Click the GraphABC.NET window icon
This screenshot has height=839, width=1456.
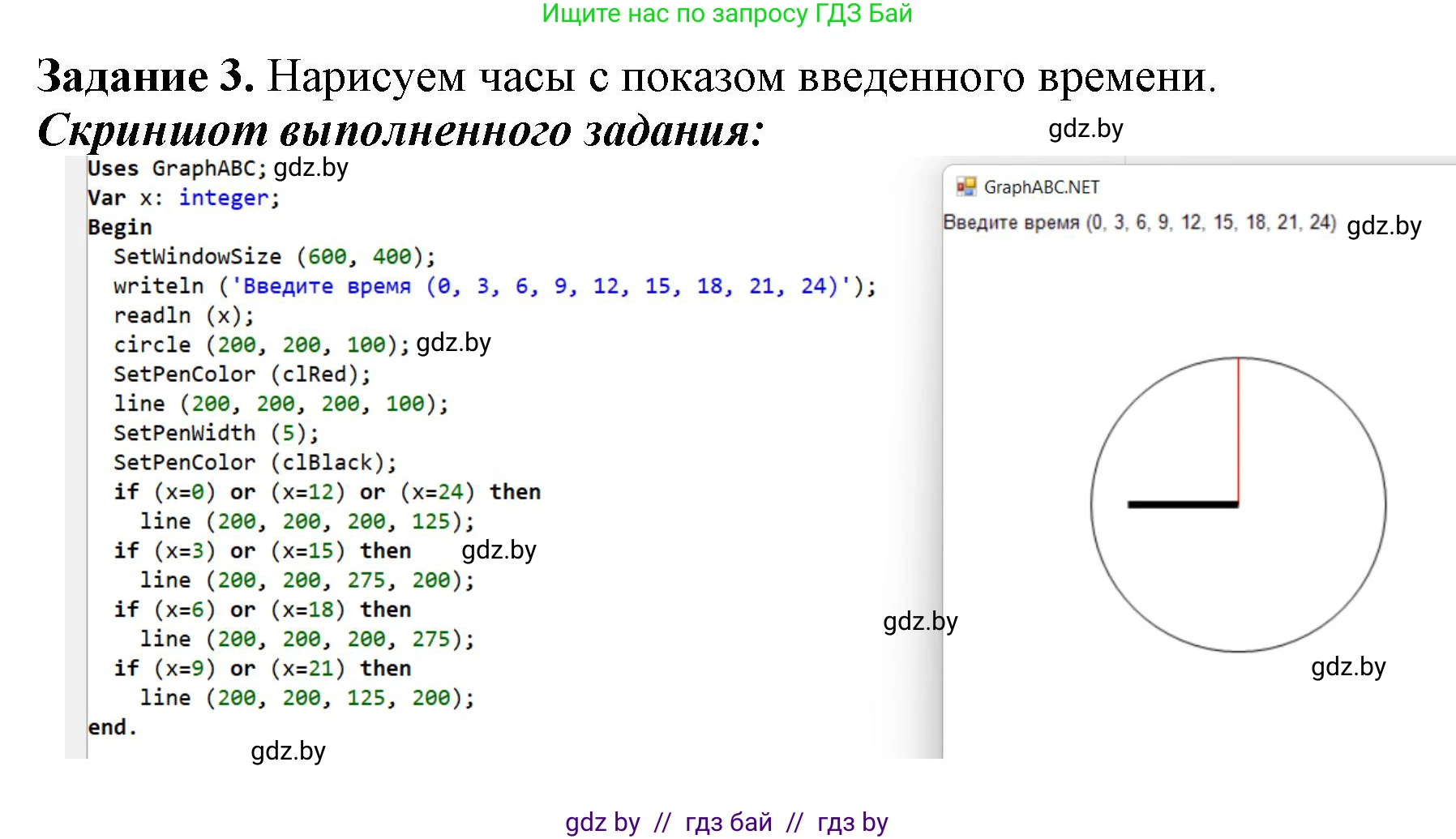(x=966, y=187)
